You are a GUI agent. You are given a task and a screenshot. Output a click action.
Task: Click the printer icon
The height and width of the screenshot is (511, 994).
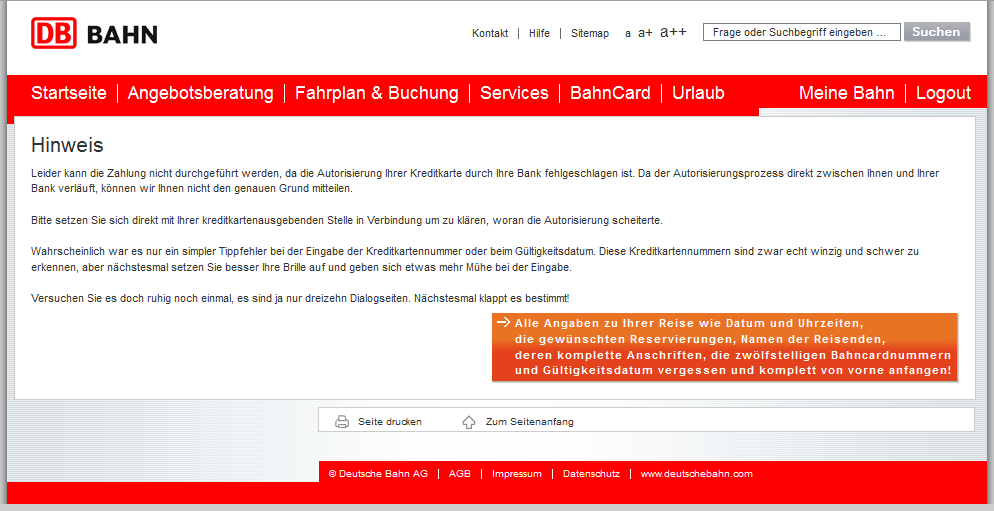click(x=342, y=422)
